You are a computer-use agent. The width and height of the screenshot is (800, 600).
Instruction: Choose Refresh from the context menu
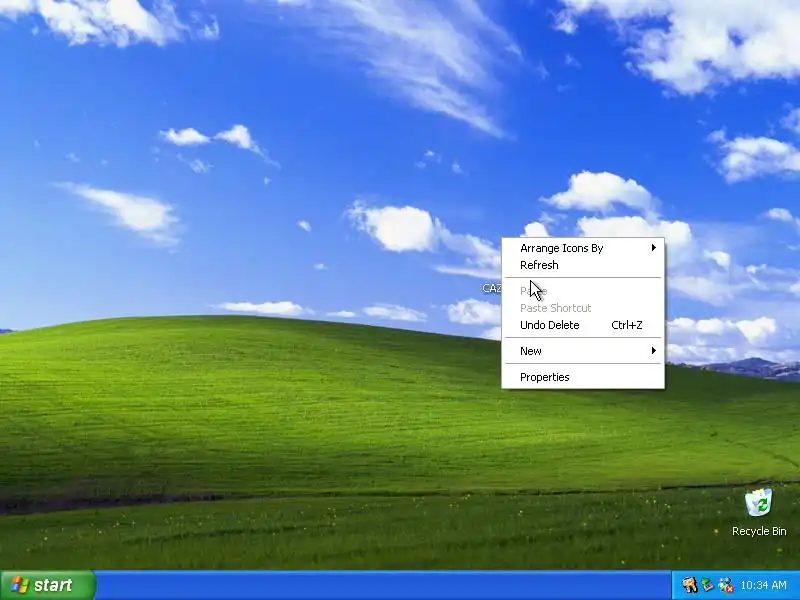click(x=583, y=265)
